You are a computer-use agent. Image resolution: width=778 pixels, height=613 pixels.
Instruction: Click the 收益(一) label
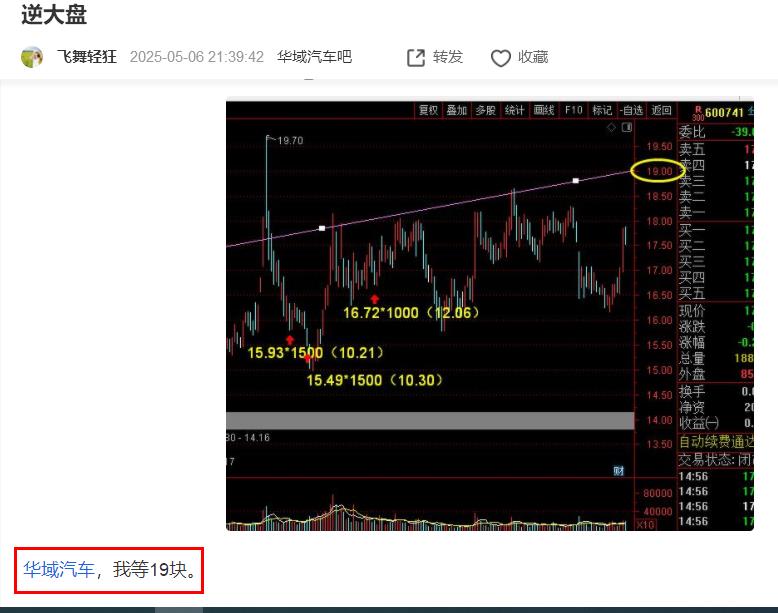click(699, 423)
